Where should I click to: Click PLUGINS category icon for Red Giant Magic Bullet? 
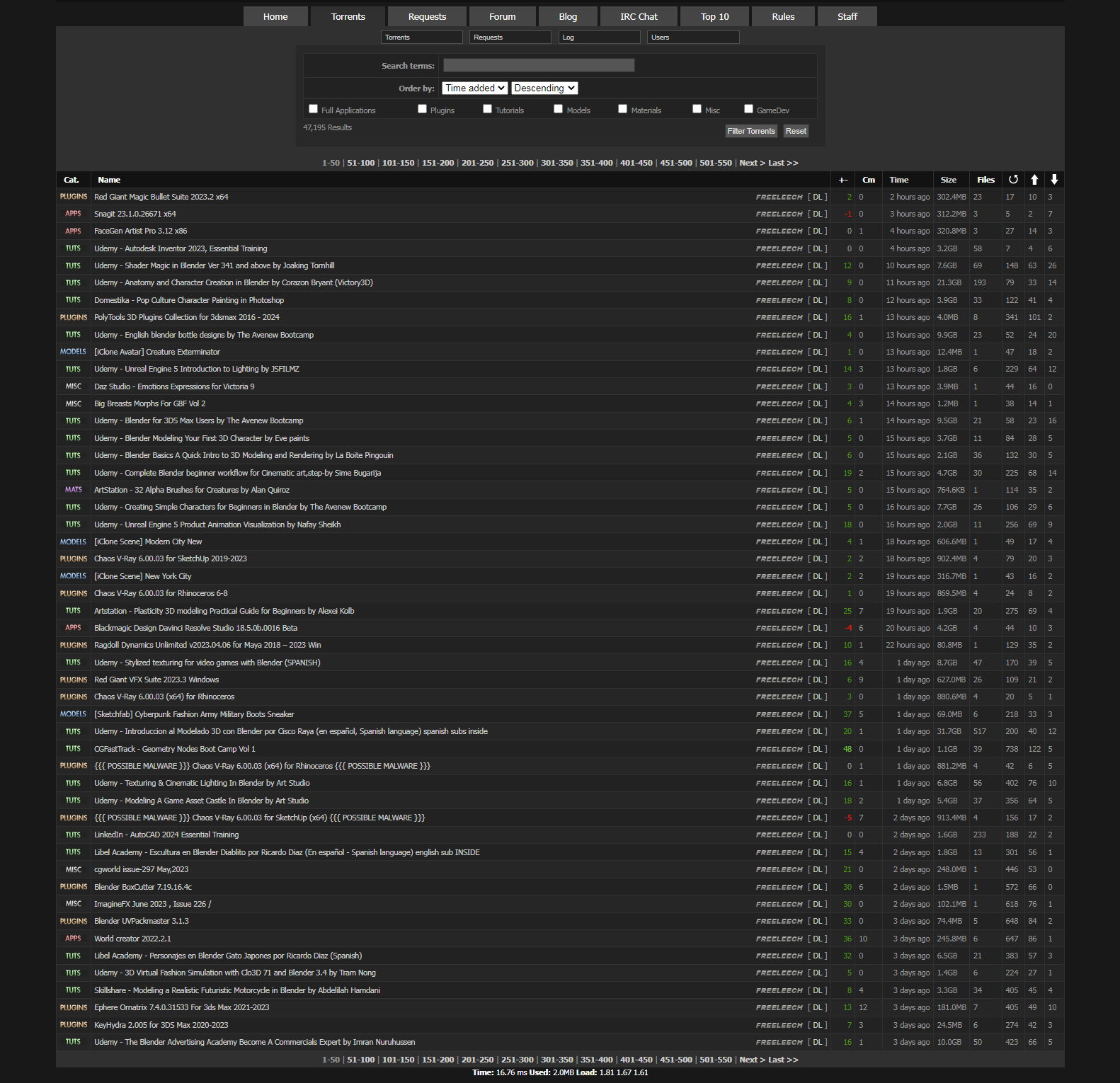[74, 197]
